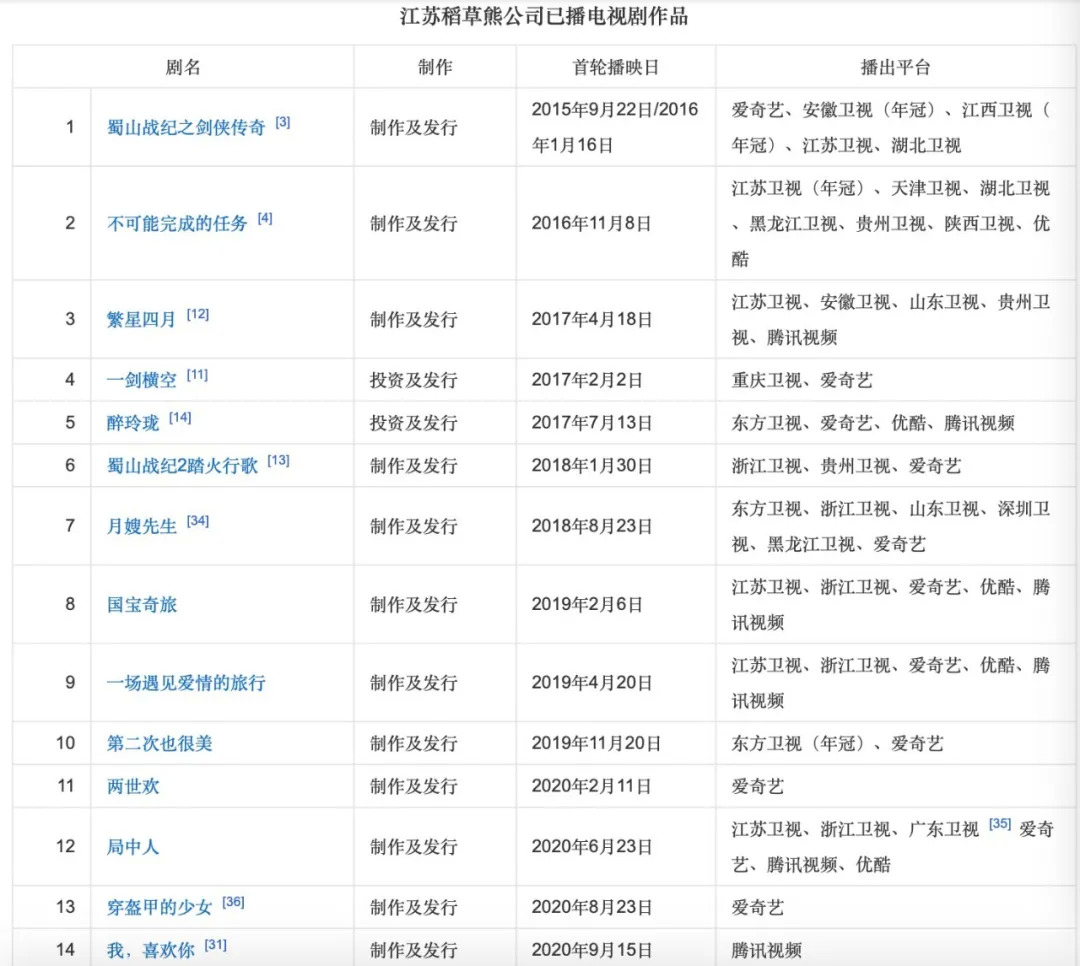Open the 繁星四月 link
The width and height of the screenshot is (1080, 966).
point(141,320)
